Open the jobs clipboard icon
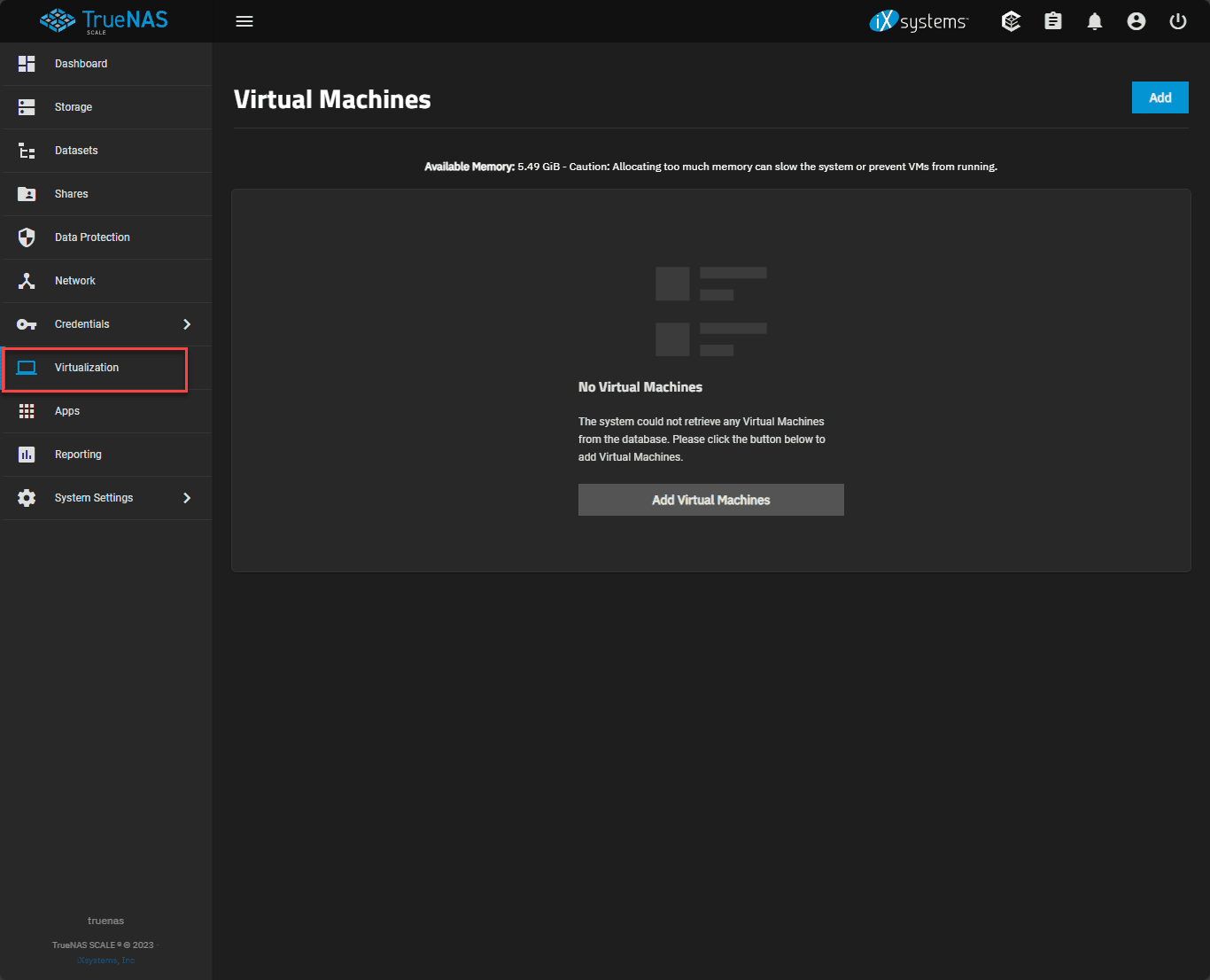The image size is (1210, 980). pos(1052,20)
